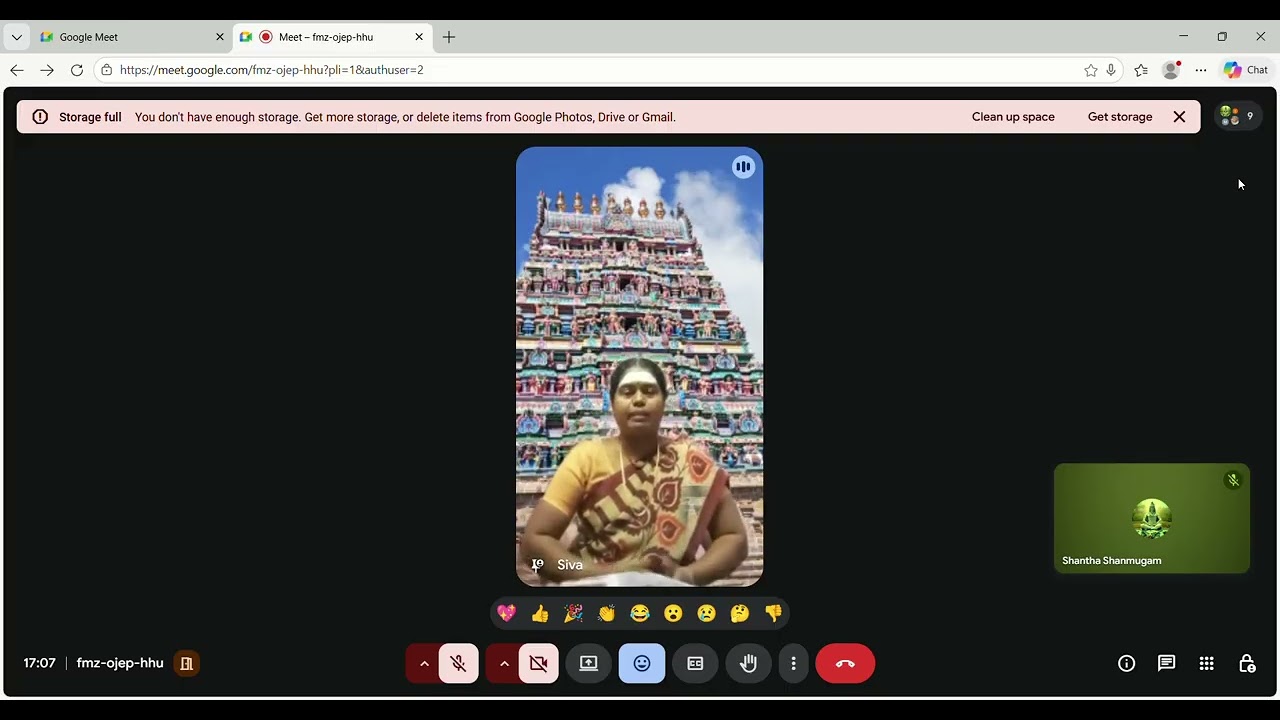
Task: Leave the call with red hang-up button
Action: pos(845,663)
